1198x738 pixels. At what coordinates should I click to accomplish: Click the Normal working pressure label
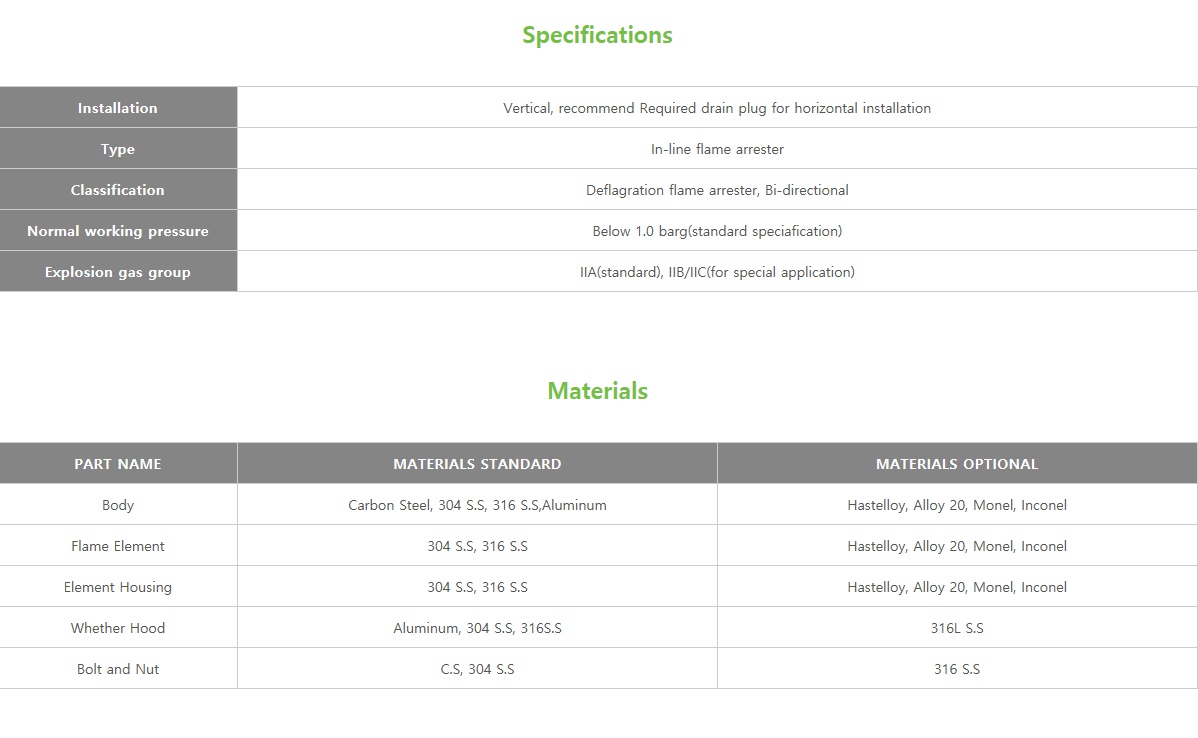point(118,231)
